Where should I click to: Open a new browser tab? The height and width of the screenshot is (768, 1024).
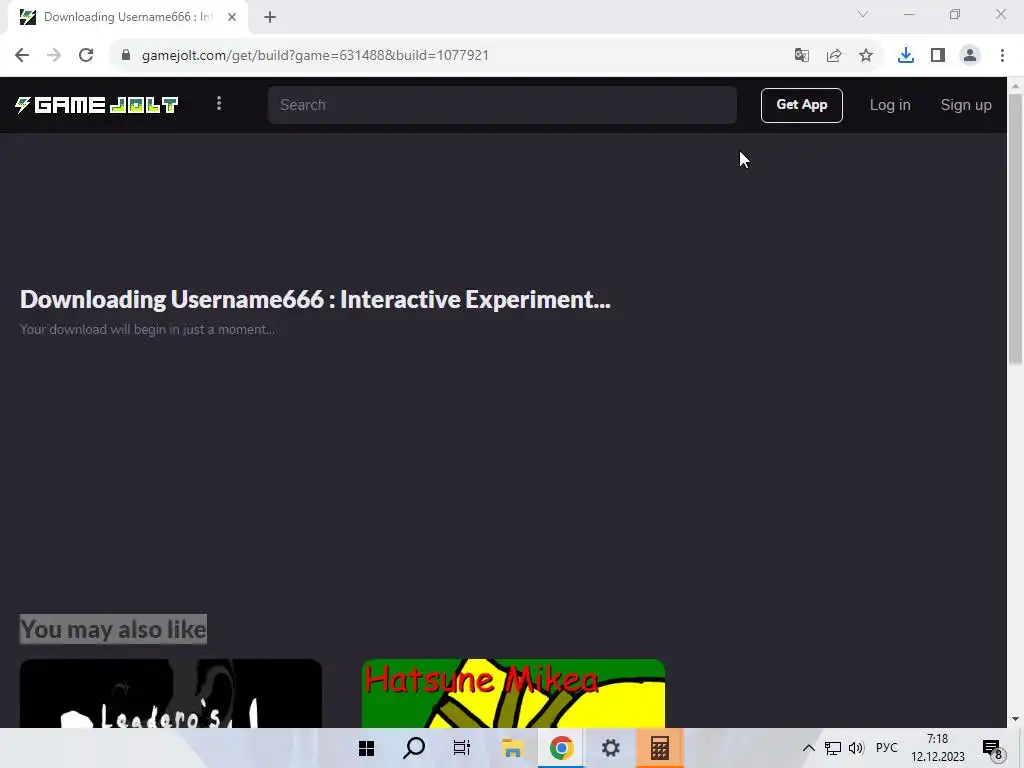[x=270, y=17]
